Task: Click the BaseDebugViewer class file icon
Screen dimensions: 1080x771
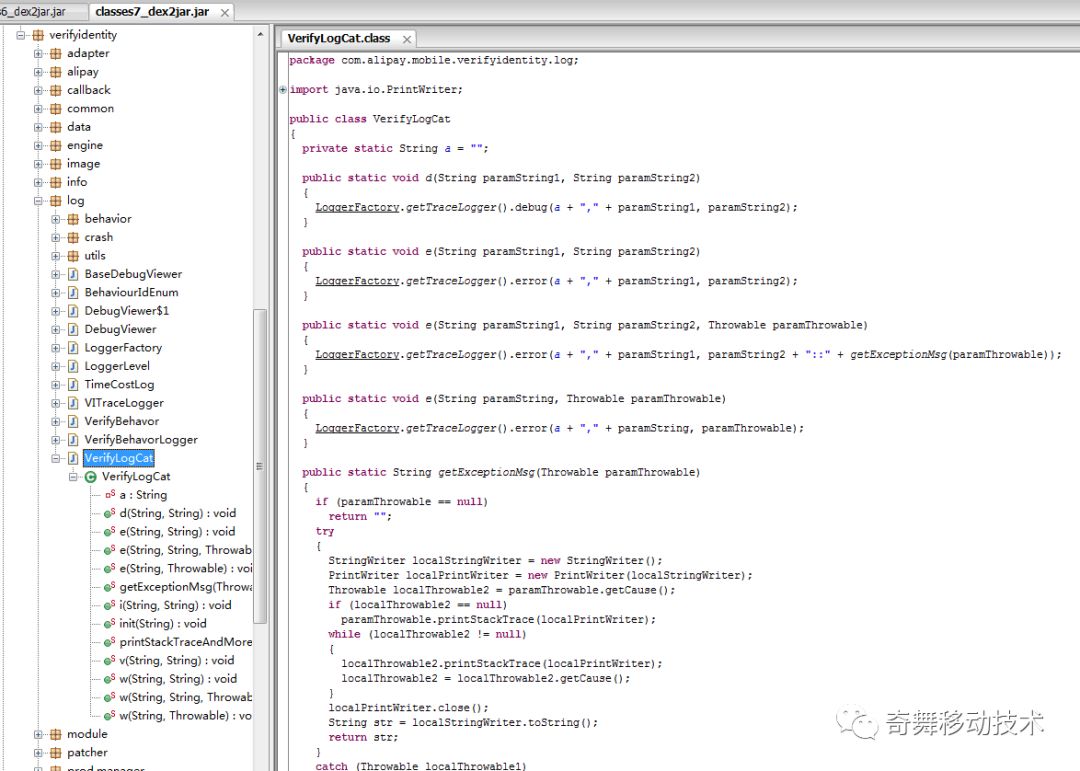Action: 73,274
